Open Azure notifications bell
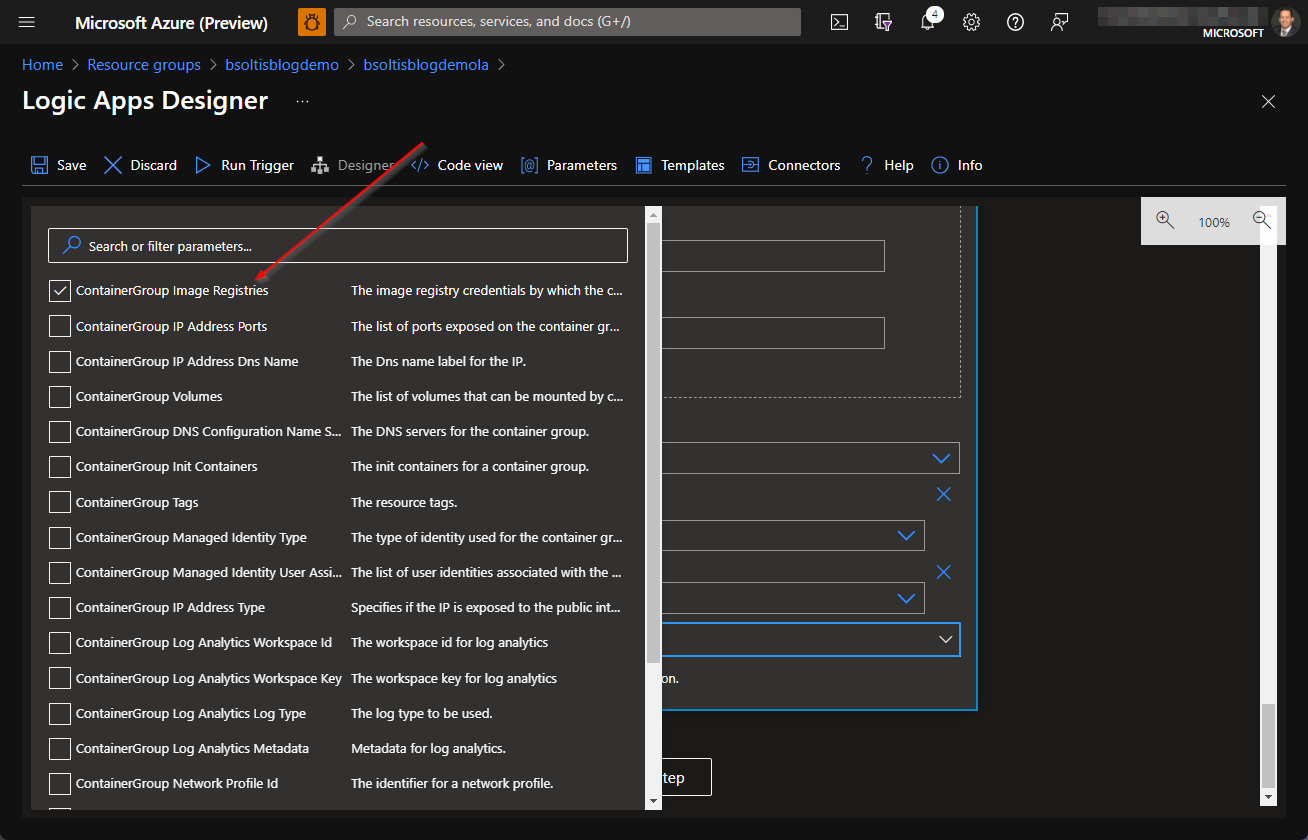This screenshot has height=840, width=1308. tap(927, 21)
